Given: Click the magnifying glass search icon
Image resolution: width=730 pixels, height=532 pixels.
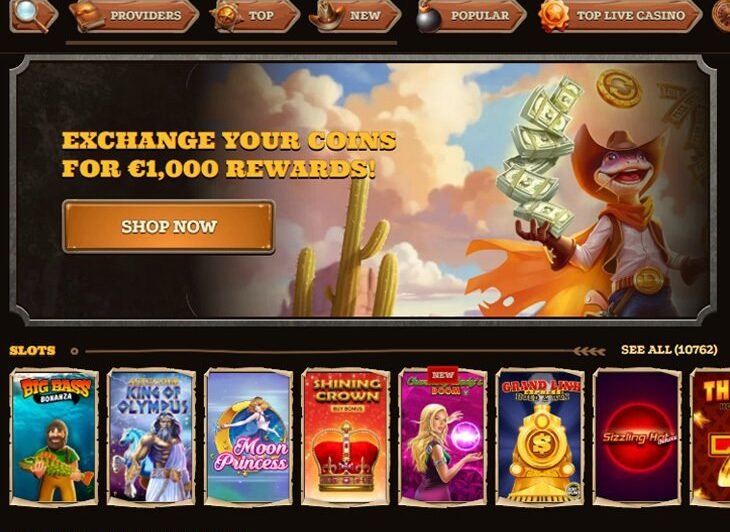Looking at the screenshot, I should coord(30,14).
